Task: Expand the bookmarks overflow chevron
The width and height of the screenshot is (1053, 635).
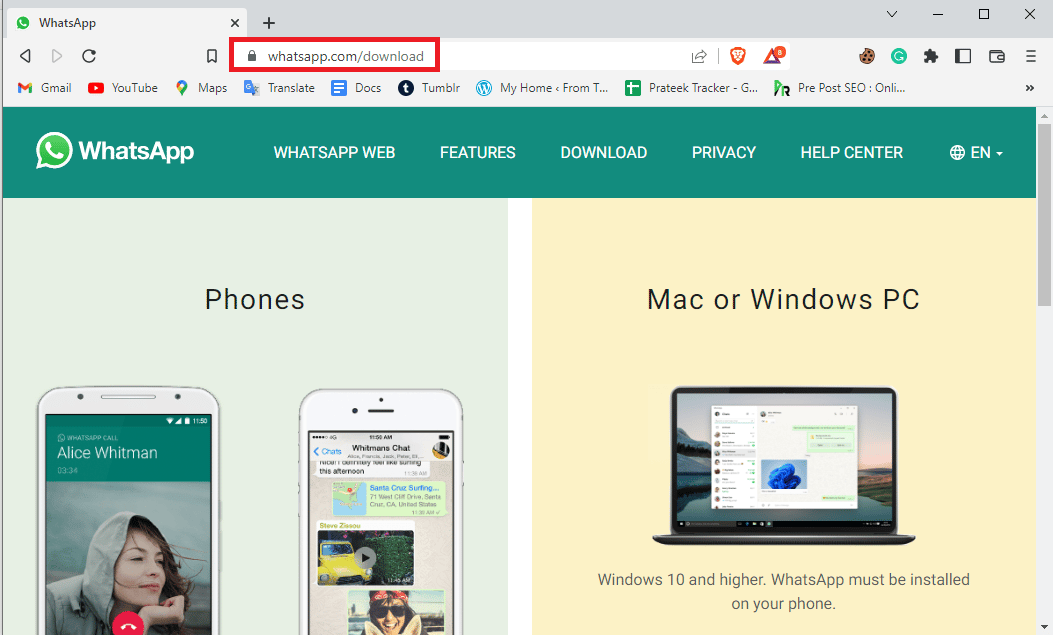Action: click(x=1029, y=88)
